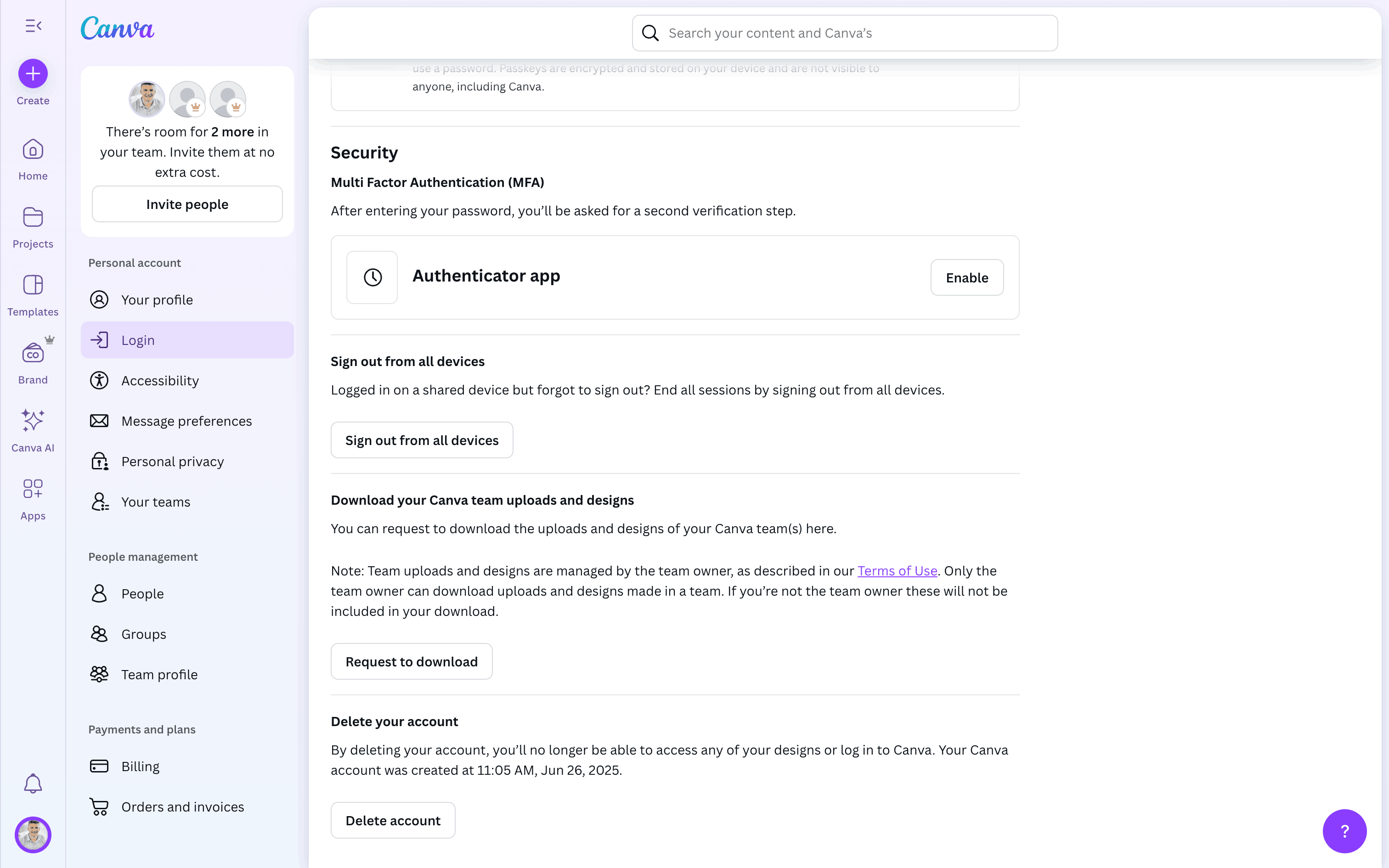The image size is (1389, 868).
Task: Open account avatar at bottom left
Action: point(33,835)
